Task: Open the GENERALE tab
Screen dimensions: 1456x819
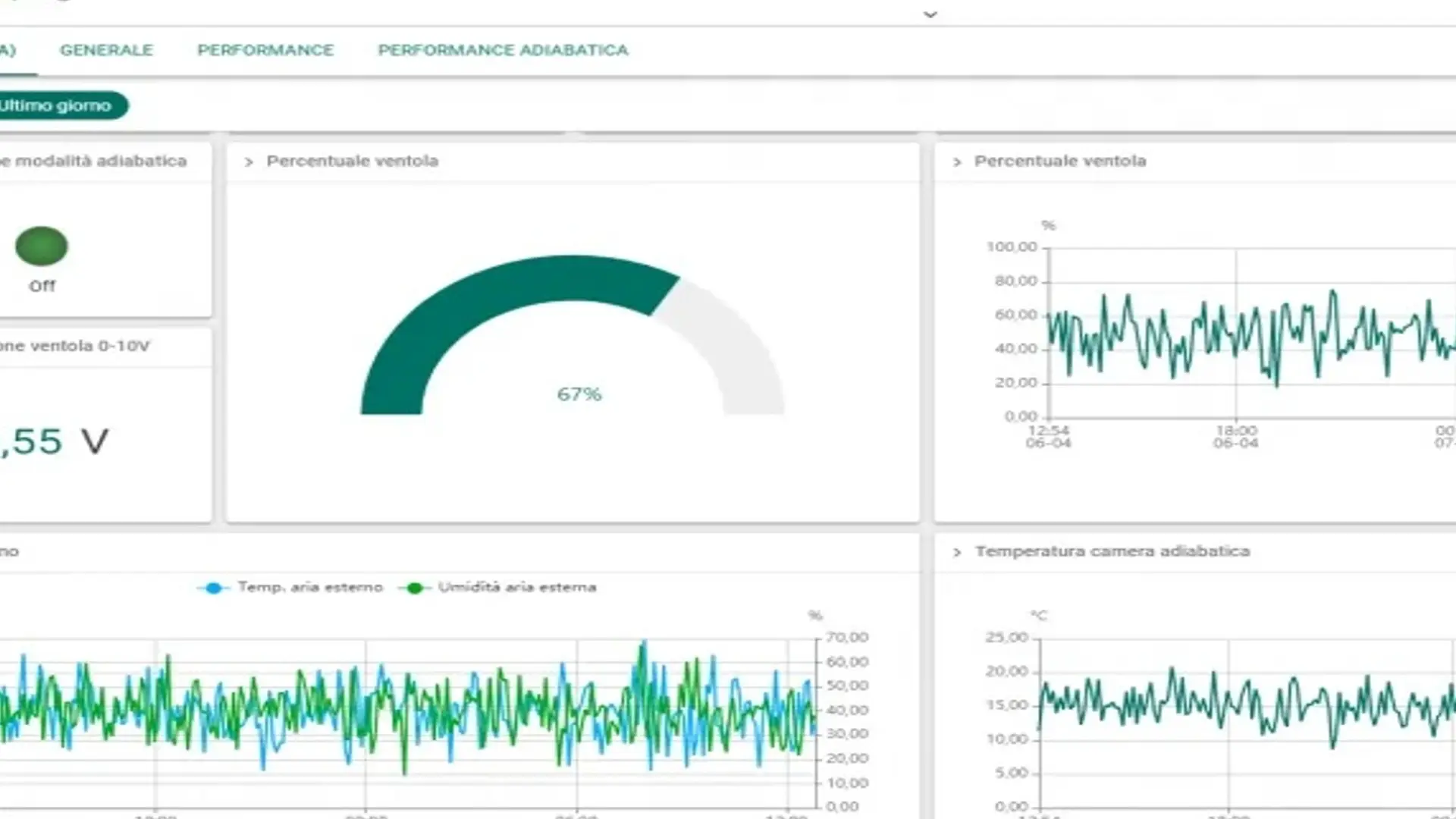Action: click(106, 50)
